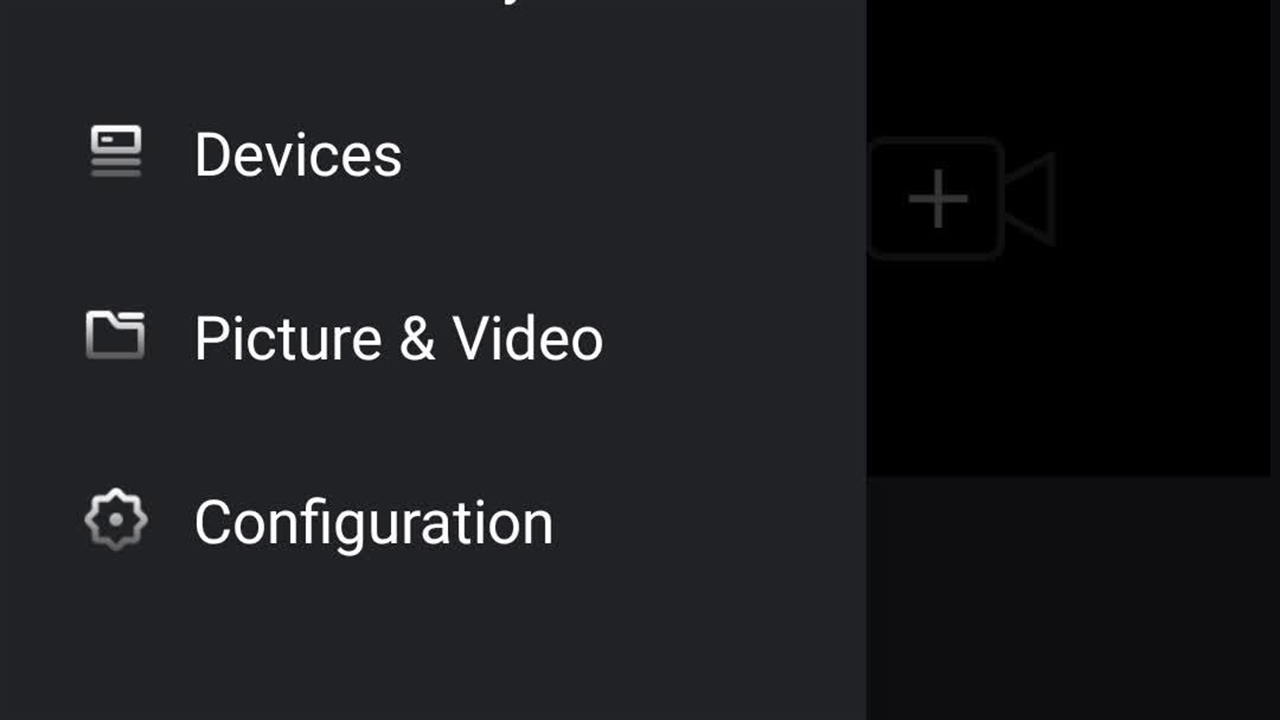Click the Picture & Video folder icon

click(116, 335)
